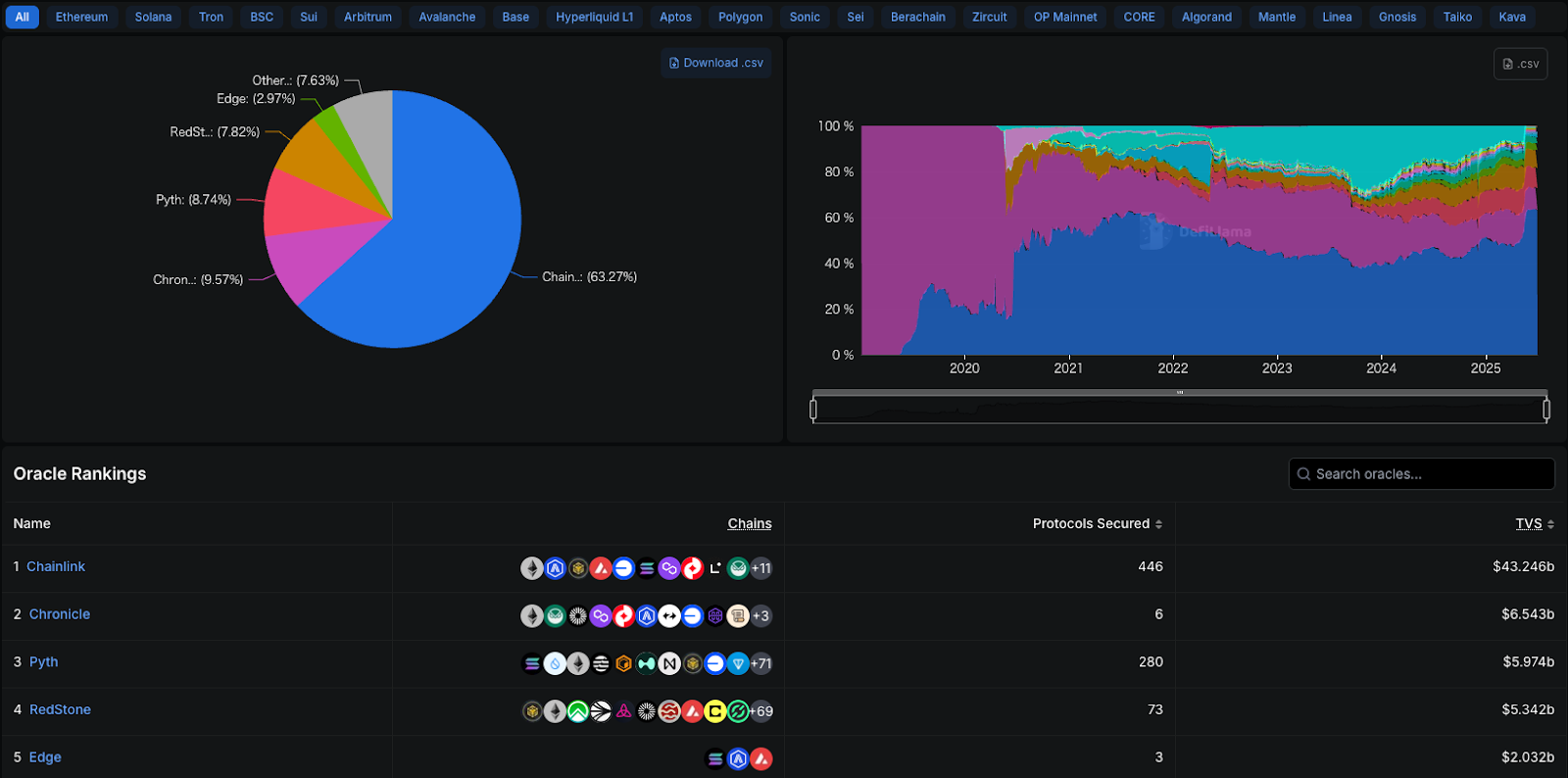Click yellow CORE icon in RedStone row
The image size is (1568, 778).
(x=715, y=711)
